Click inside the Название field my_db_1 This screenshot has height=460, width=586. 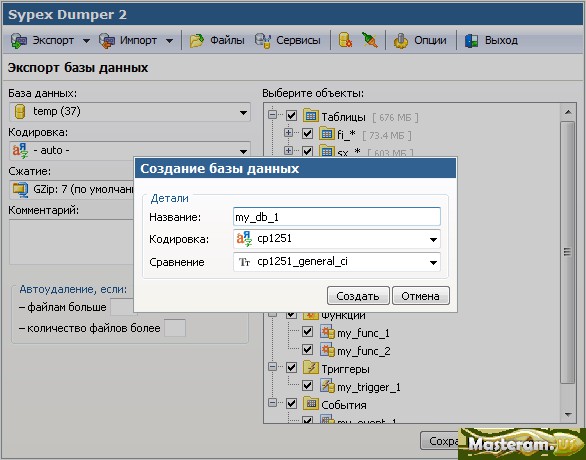(x=337, y=217)
